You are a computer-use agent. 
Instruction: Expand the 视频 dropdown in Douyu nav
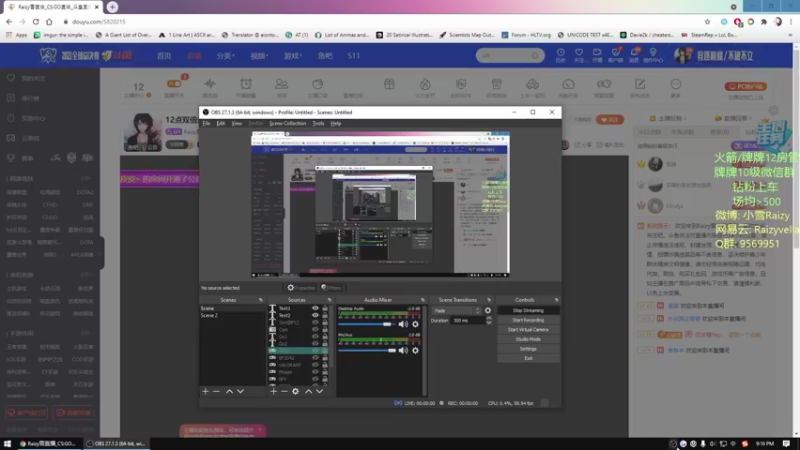pos(259,56)
